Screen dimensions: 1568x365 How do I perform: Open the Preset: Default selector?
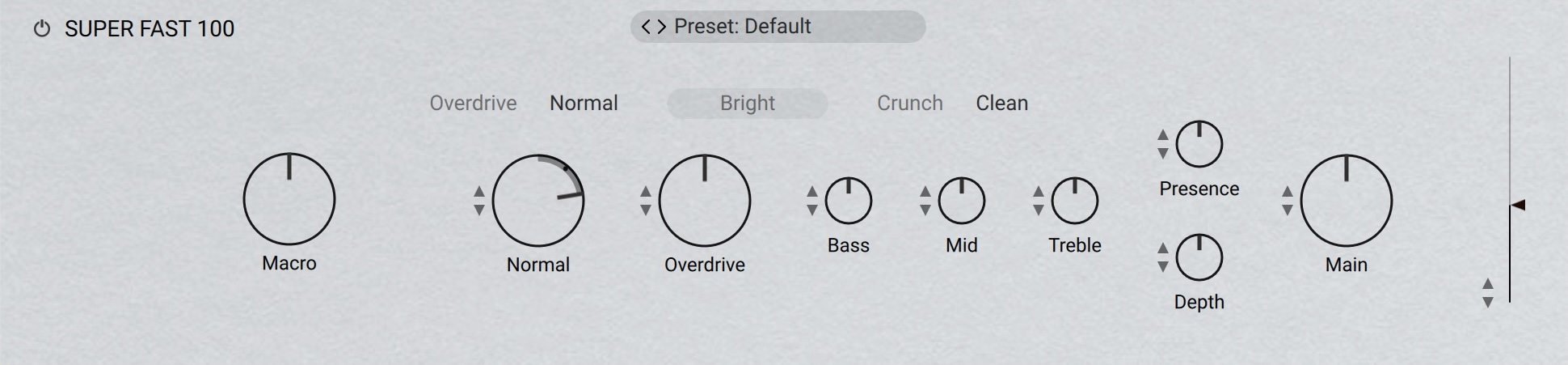(x=778, y=27)
